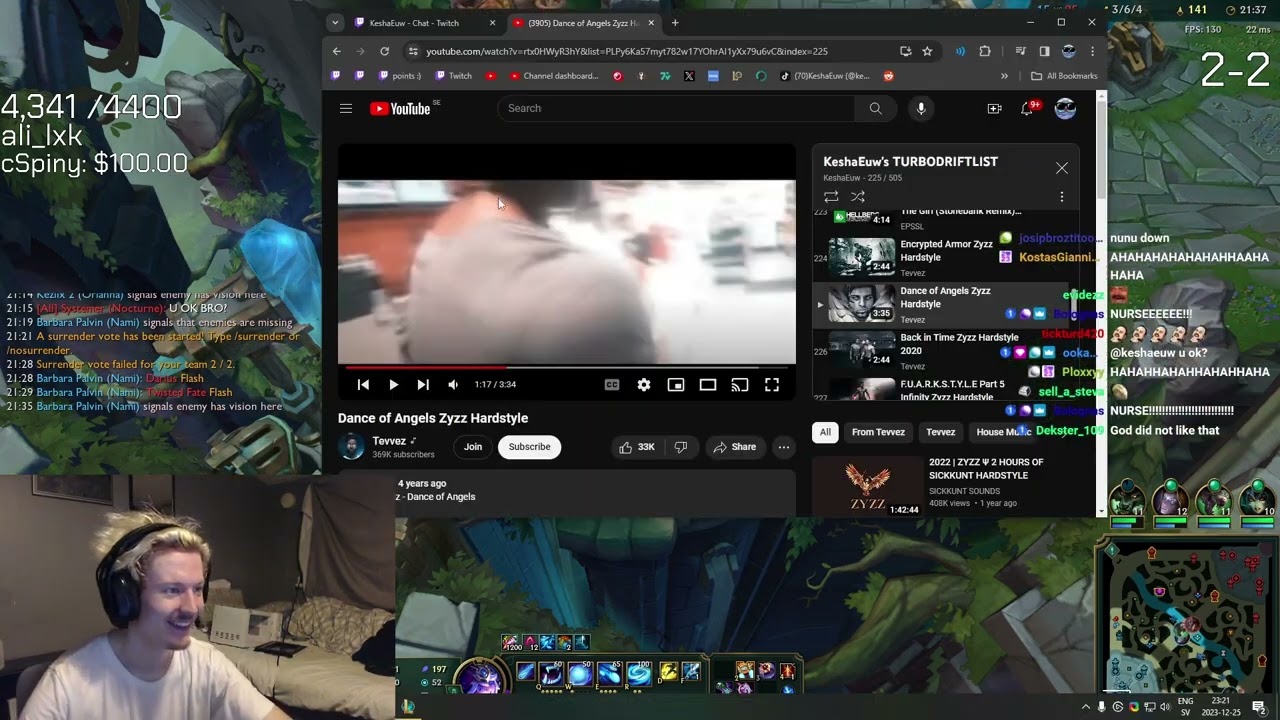This screenshot has height=720, width=1280.
Task: Toggle theater mode on the player
Action: click(x=708, y=385)
